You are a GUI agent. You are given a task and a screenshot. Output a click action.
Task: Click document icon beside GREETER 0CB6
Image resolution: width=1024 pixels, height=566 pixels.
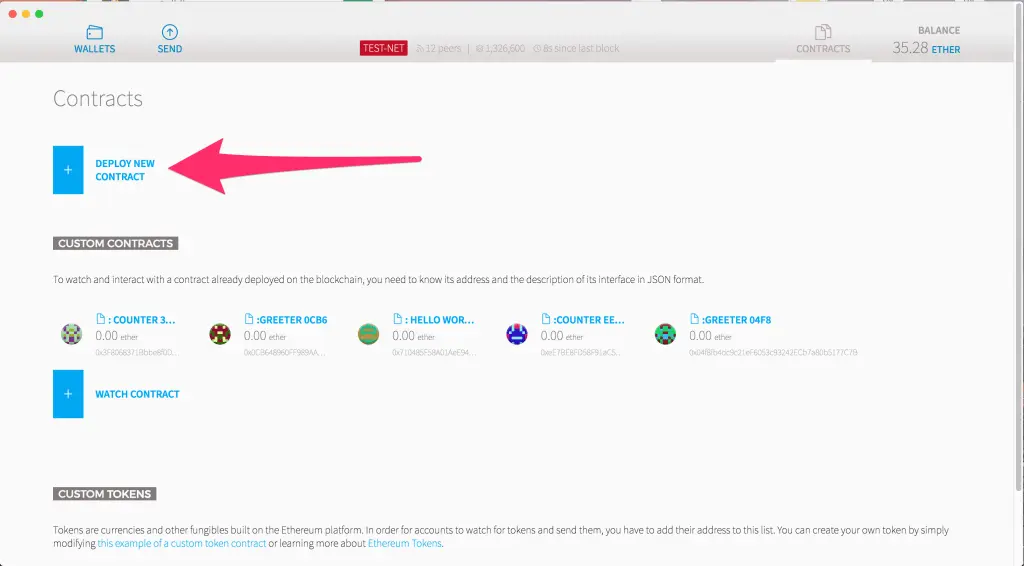click(x=249, y=319)
